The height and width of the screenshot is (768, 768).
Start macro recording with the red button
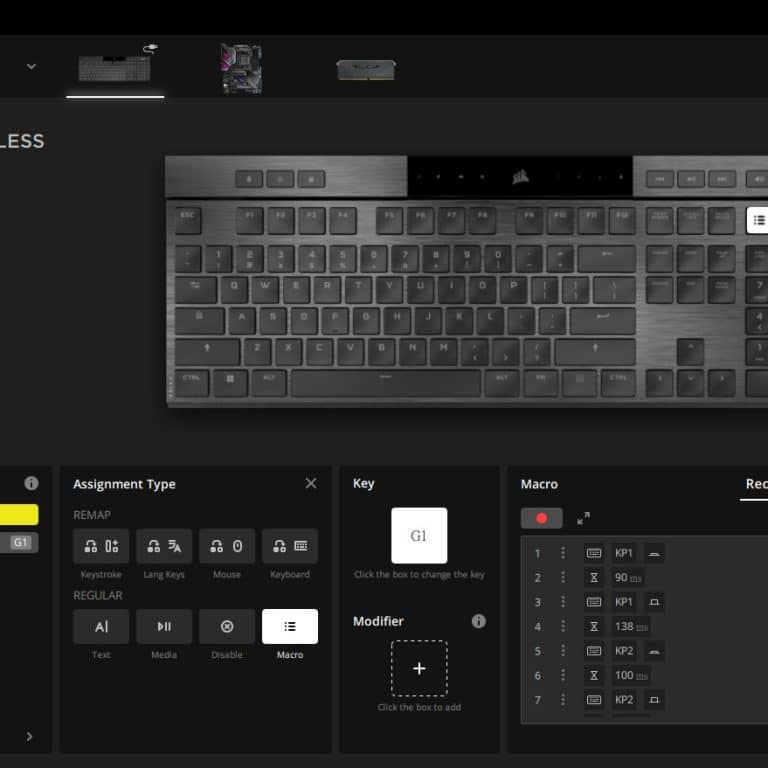click(541, 518)
